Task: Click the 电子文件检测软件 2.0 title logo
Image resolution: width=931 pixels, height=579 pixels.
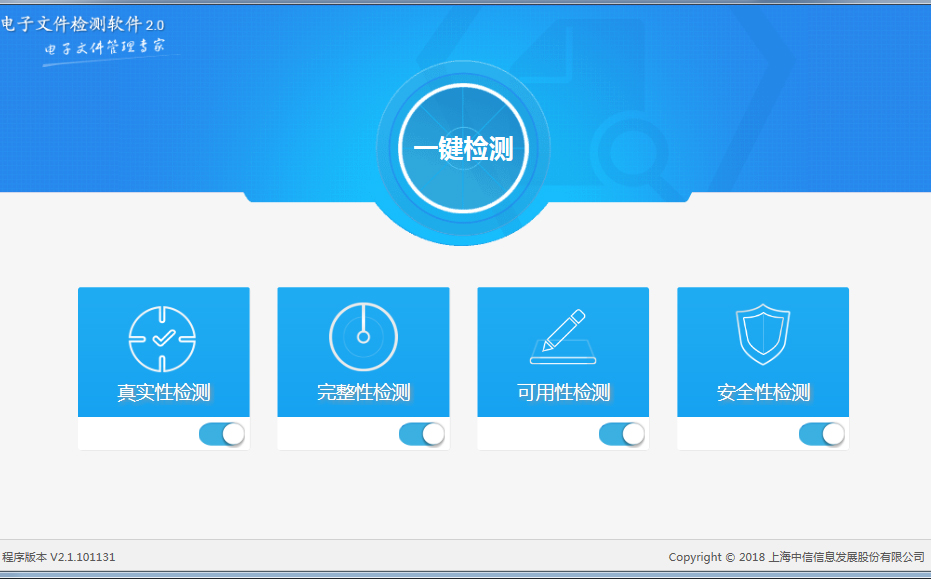Action: tap(83, 24)
